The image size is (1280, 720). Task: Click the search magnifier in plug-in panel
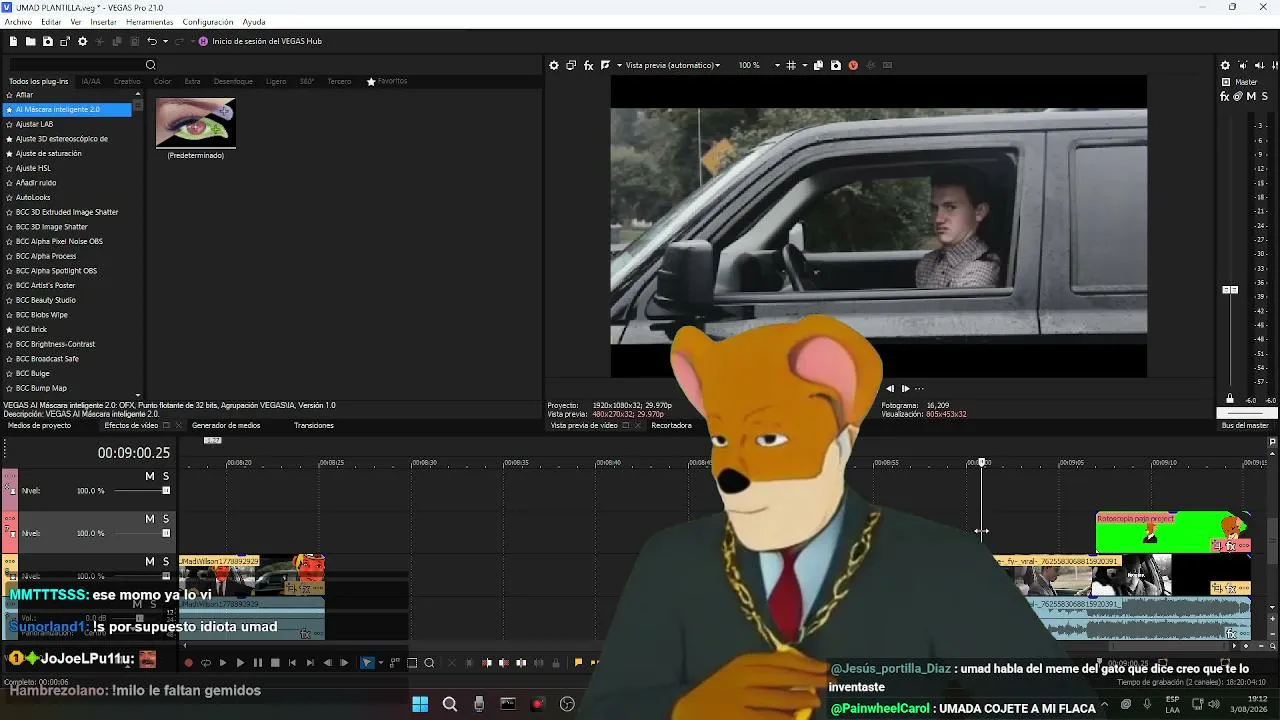tap(151, 65)
